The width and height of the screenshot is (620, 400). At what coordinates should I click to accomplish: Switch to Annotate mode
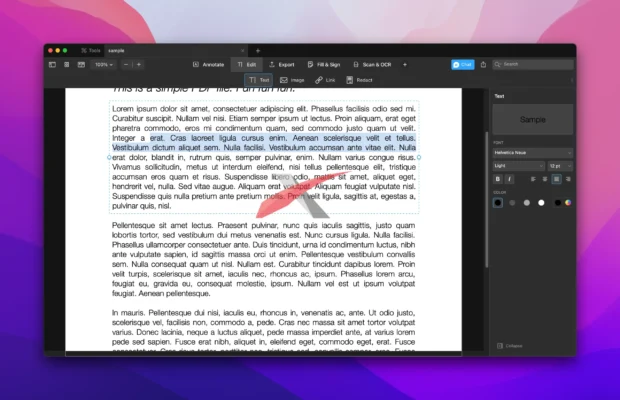coord(208,64)
